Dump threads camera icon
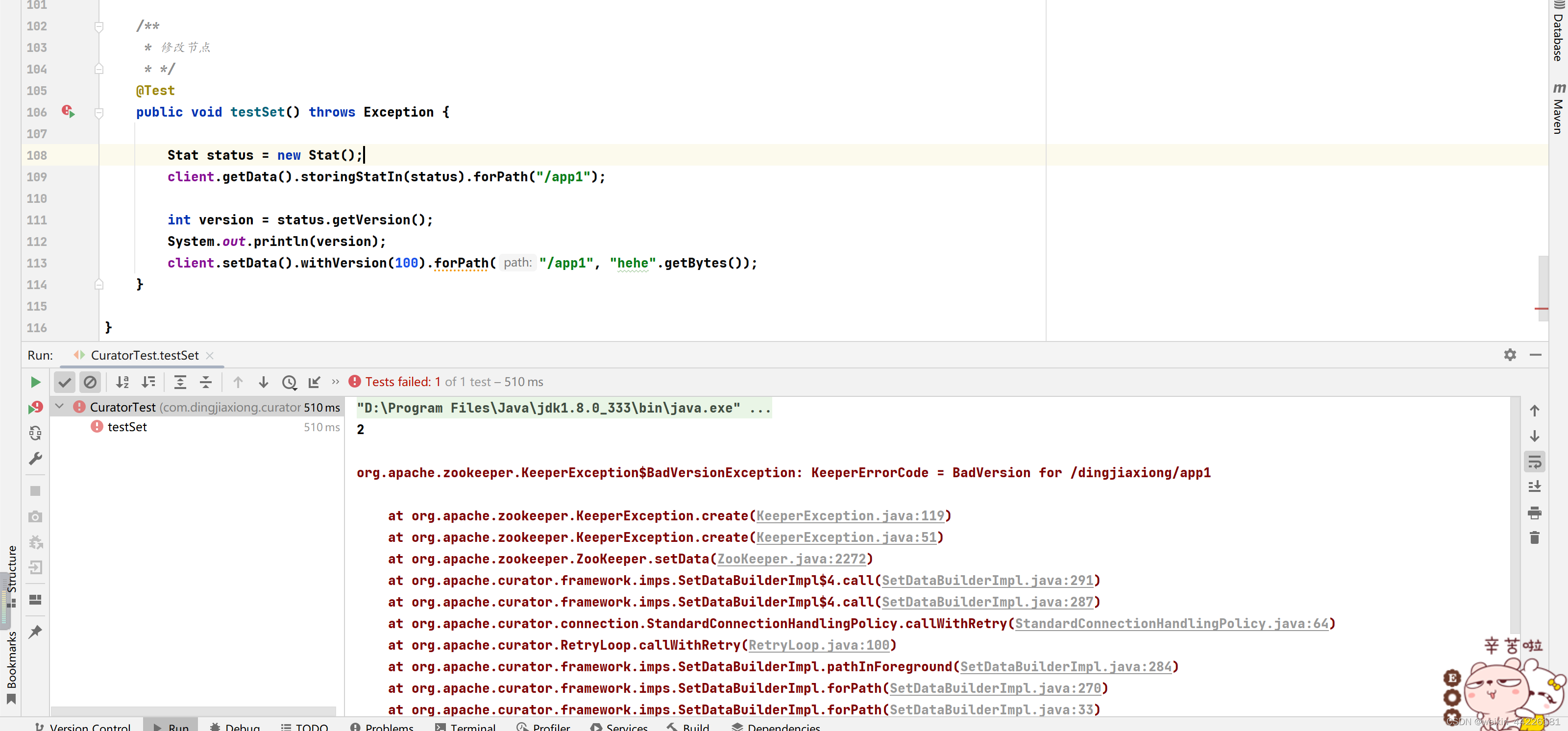 [35, 517]
